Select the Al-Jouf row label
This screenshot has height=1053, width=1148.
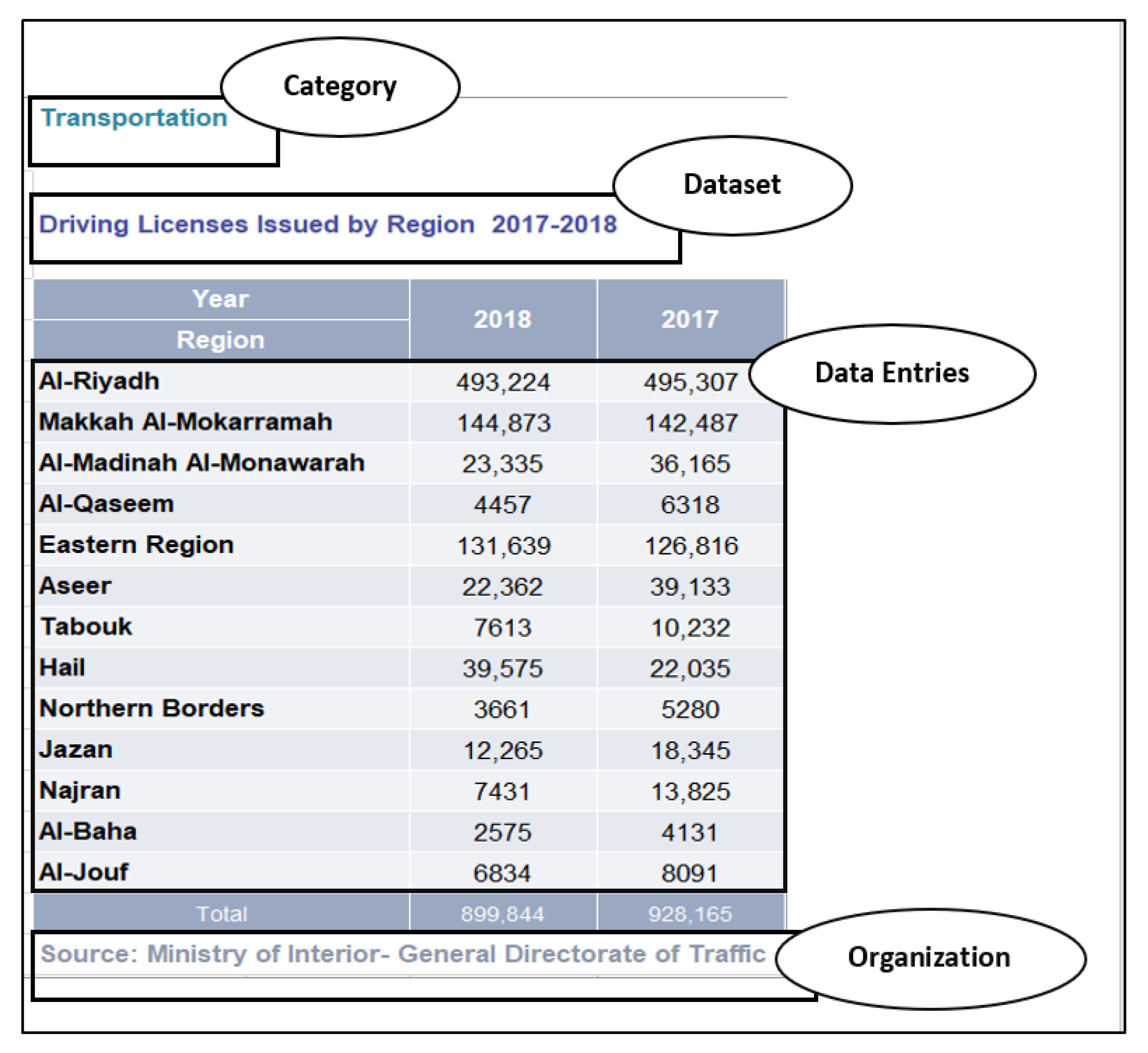click(84, 872)
